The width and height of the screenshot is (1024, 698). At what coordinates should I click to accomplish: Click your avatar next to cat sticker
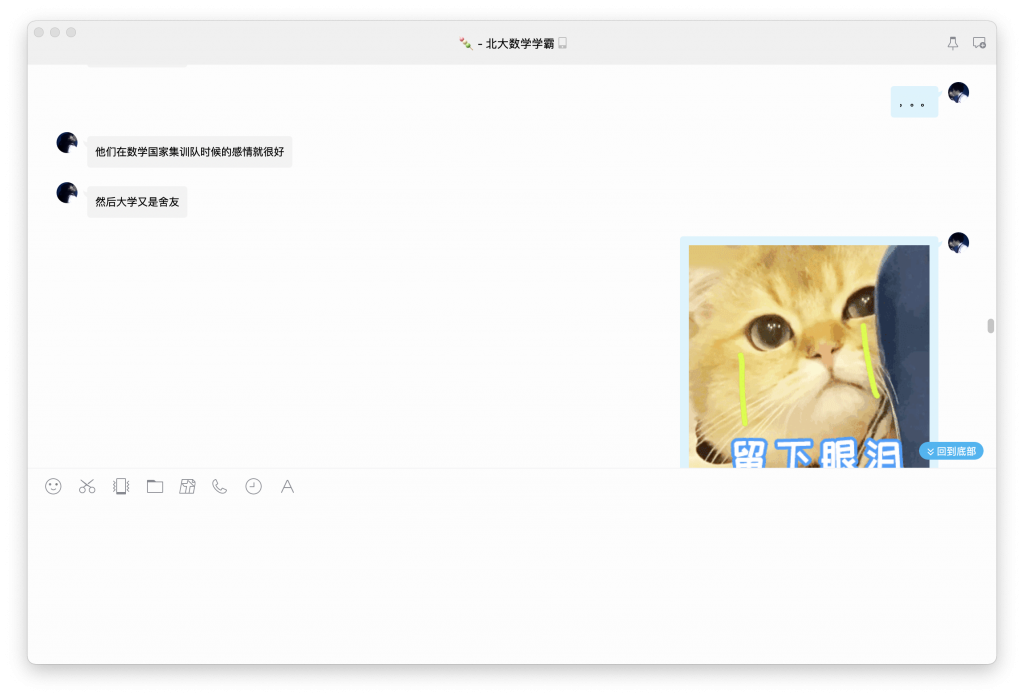[x=958, y=243]
